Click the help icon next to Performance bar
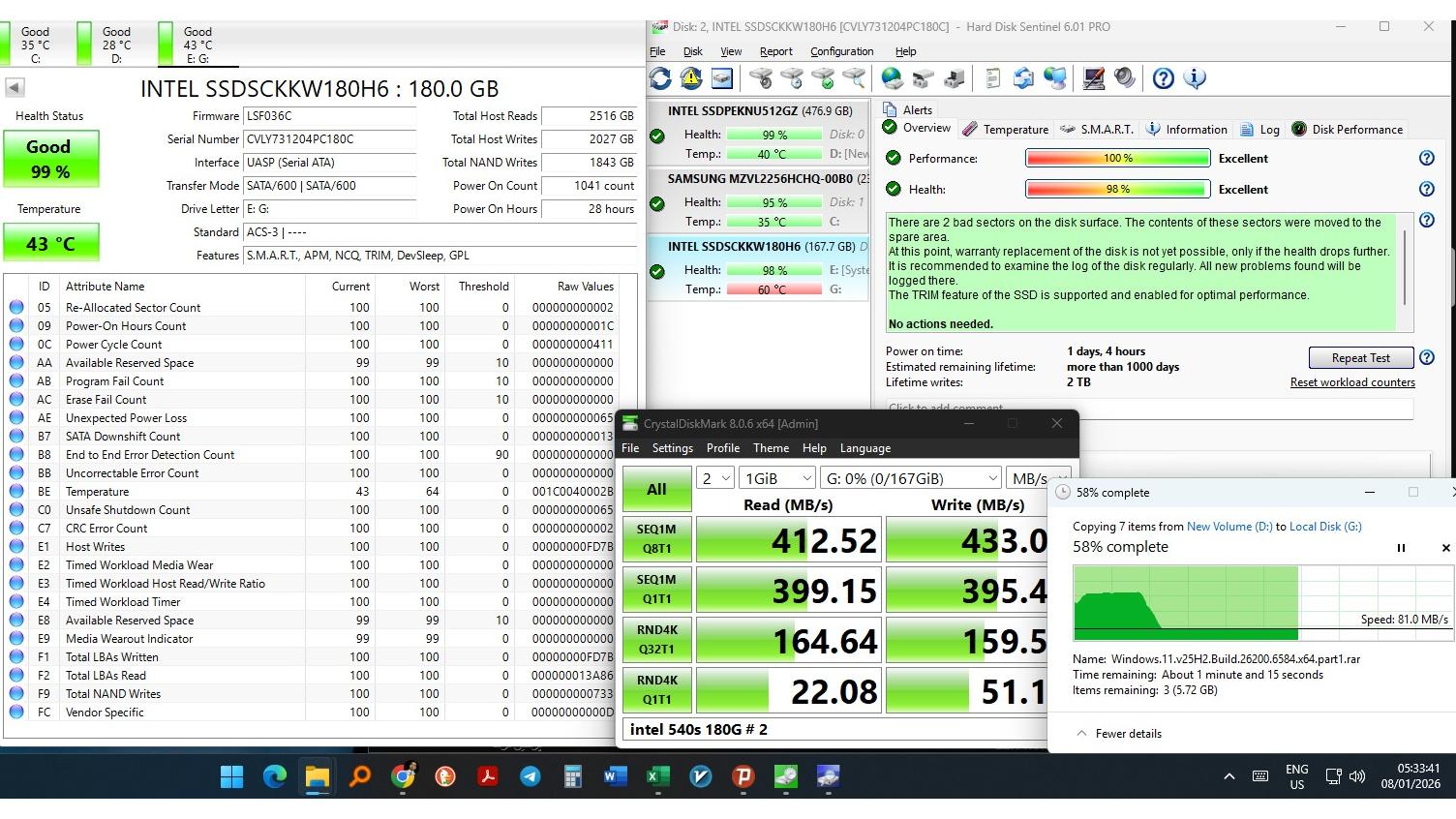Screen dimensions: 1456x819 pos(1426,159)
